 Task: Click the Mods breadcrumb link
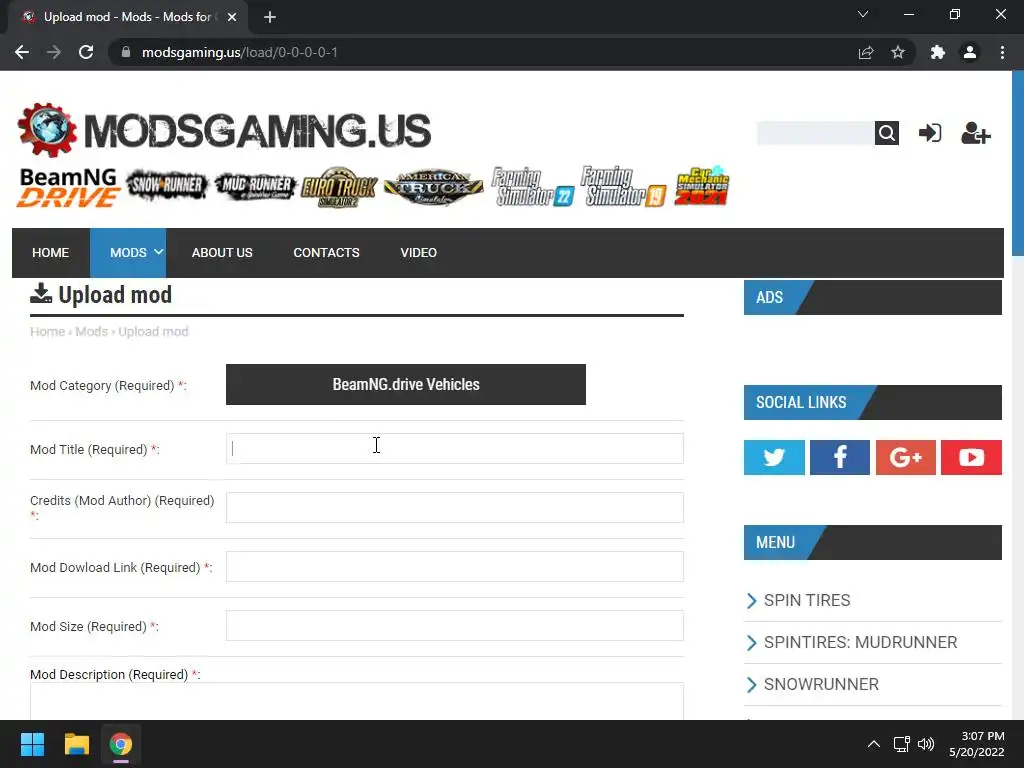pos(91,332)
